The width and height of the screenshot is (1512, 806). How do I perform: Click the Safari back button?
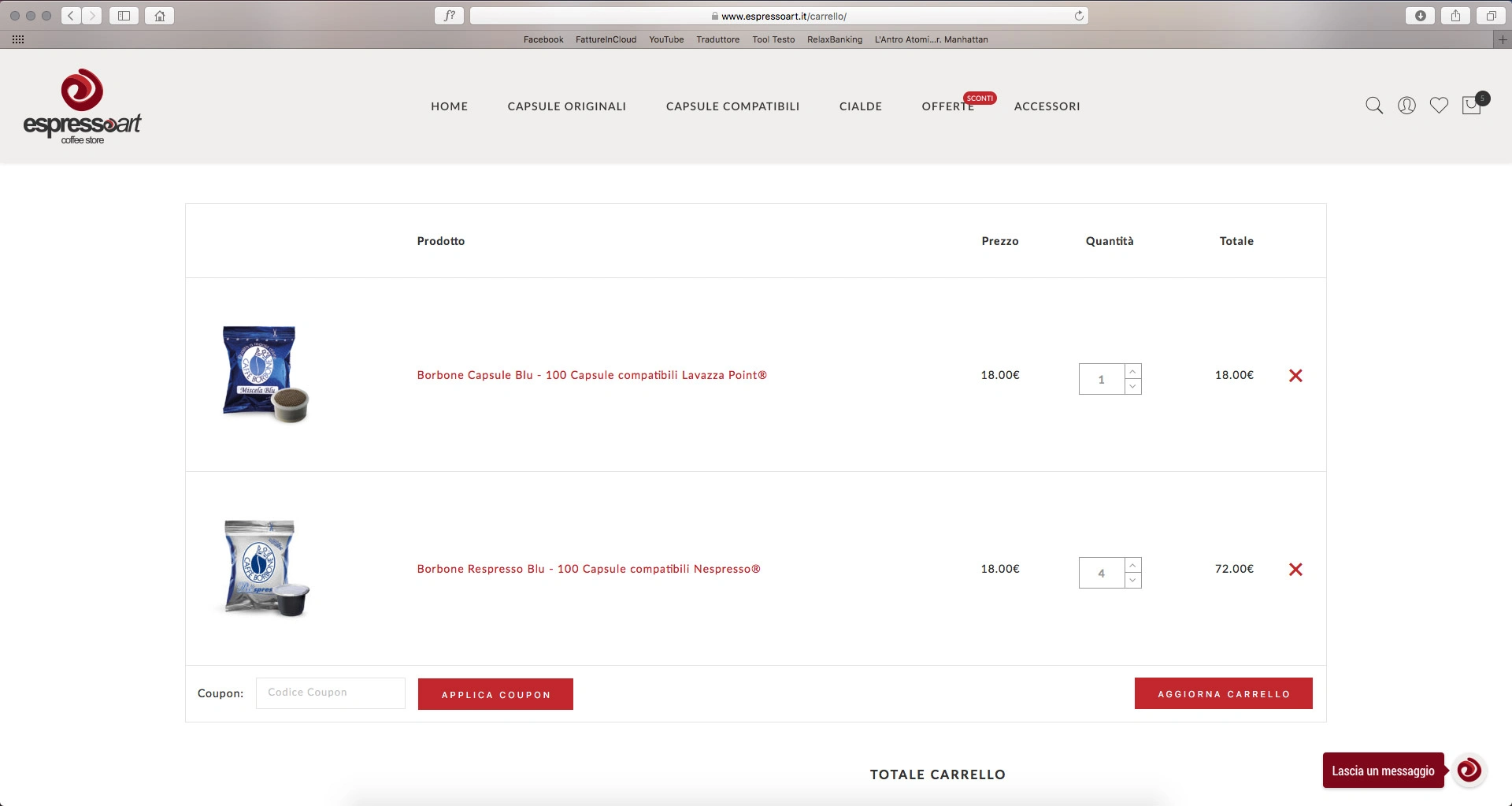[x=71, y=16]
